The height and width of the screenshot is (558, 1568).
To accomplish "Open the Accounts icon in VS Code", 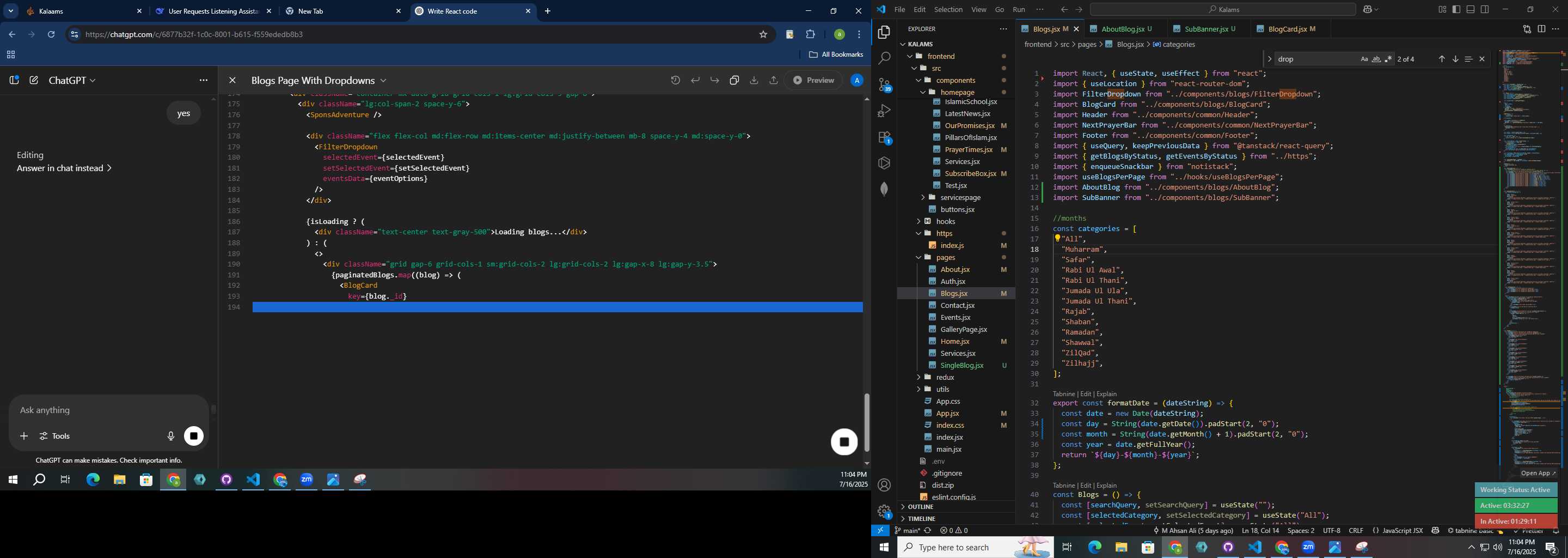I will click(x=884, y=485).
